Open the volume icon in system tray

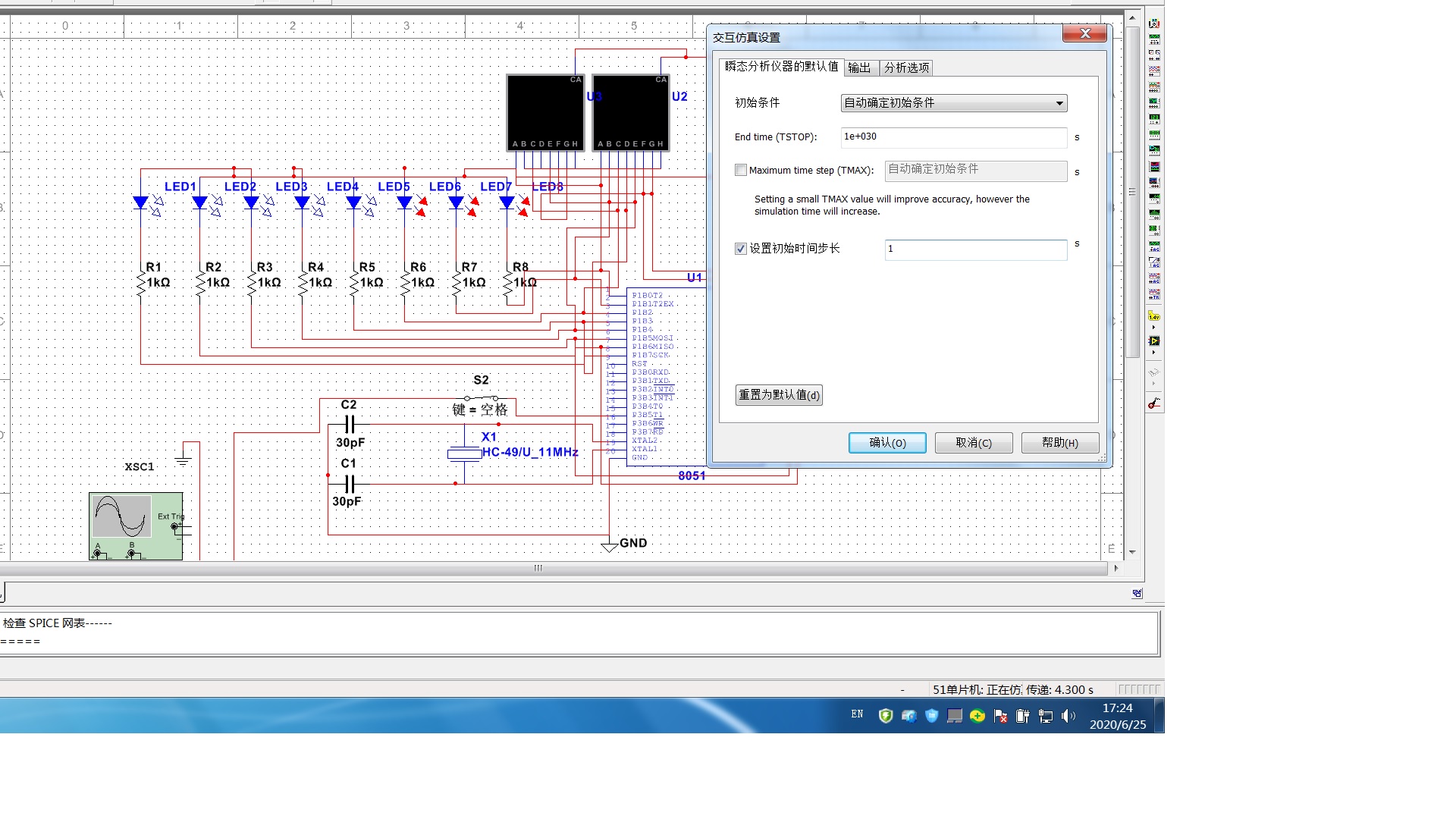(1068, 716)
